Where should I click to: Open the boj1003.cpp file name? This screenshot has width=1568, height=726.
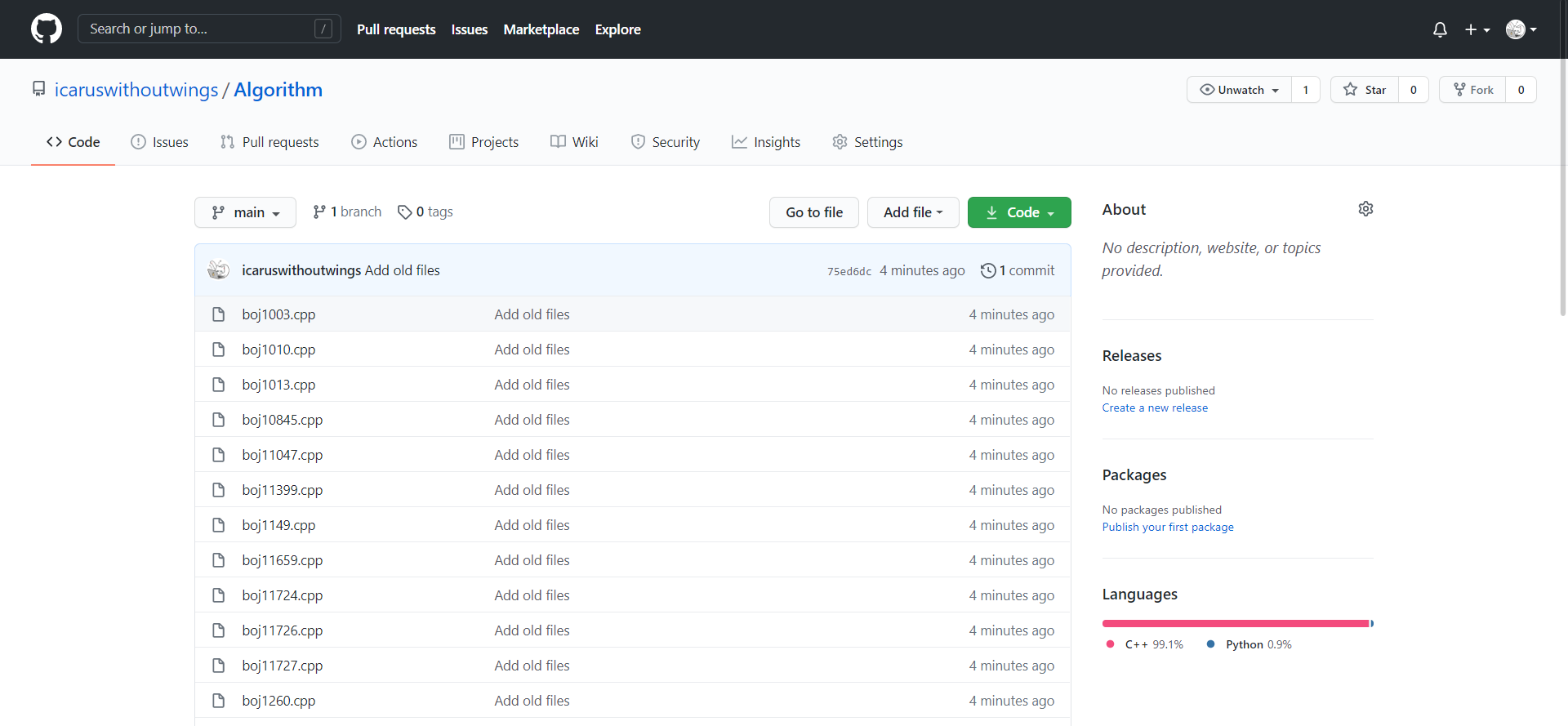(278, 314)
